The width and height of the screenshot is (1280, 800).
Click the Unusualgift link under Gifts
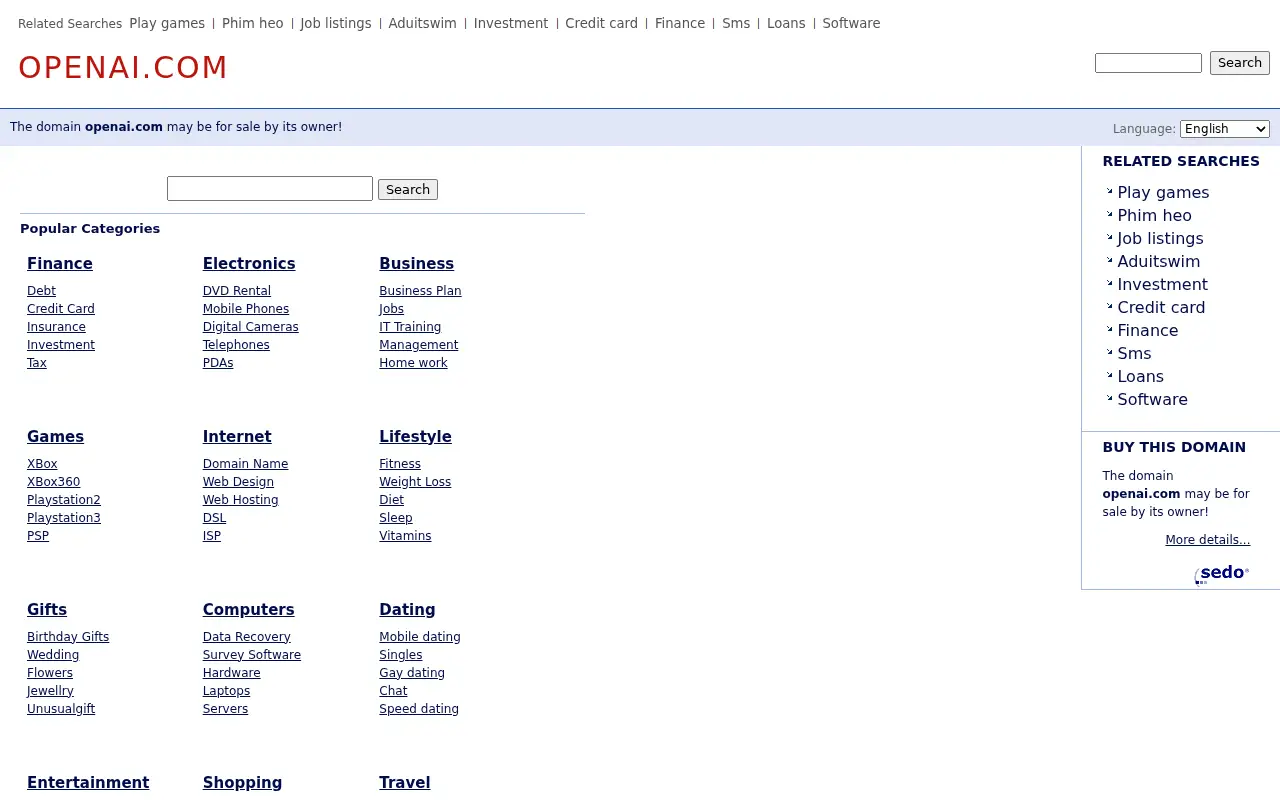point(61,709)
